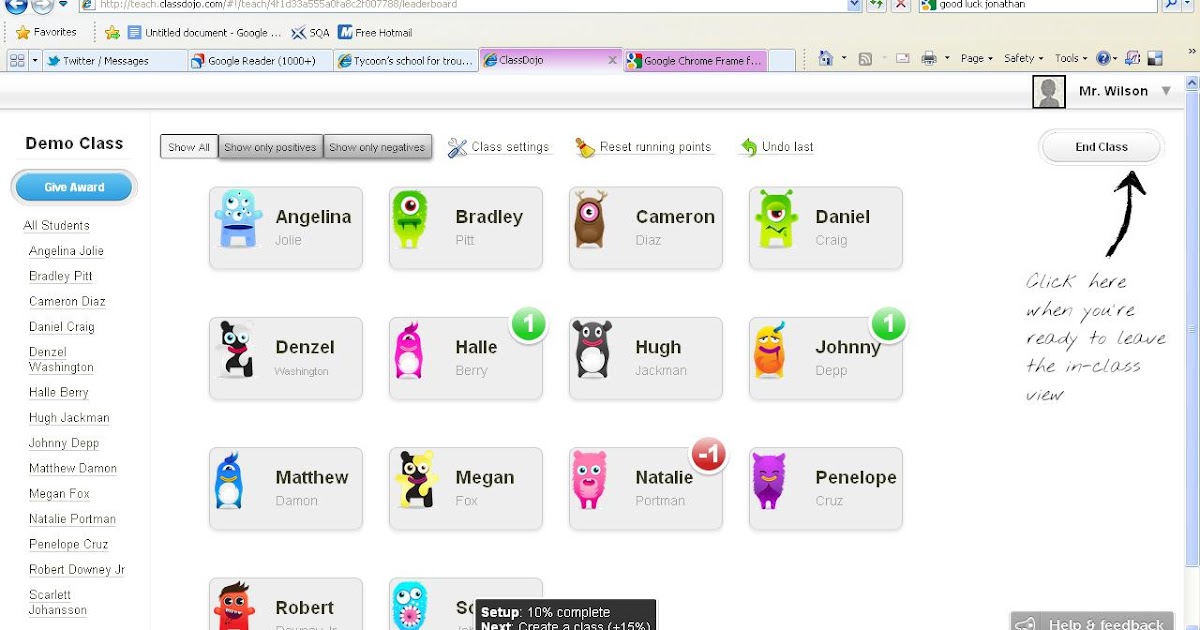Open the Page menu dropdown
This screenshot has height=630, width=1200.
tap(977, 59)
